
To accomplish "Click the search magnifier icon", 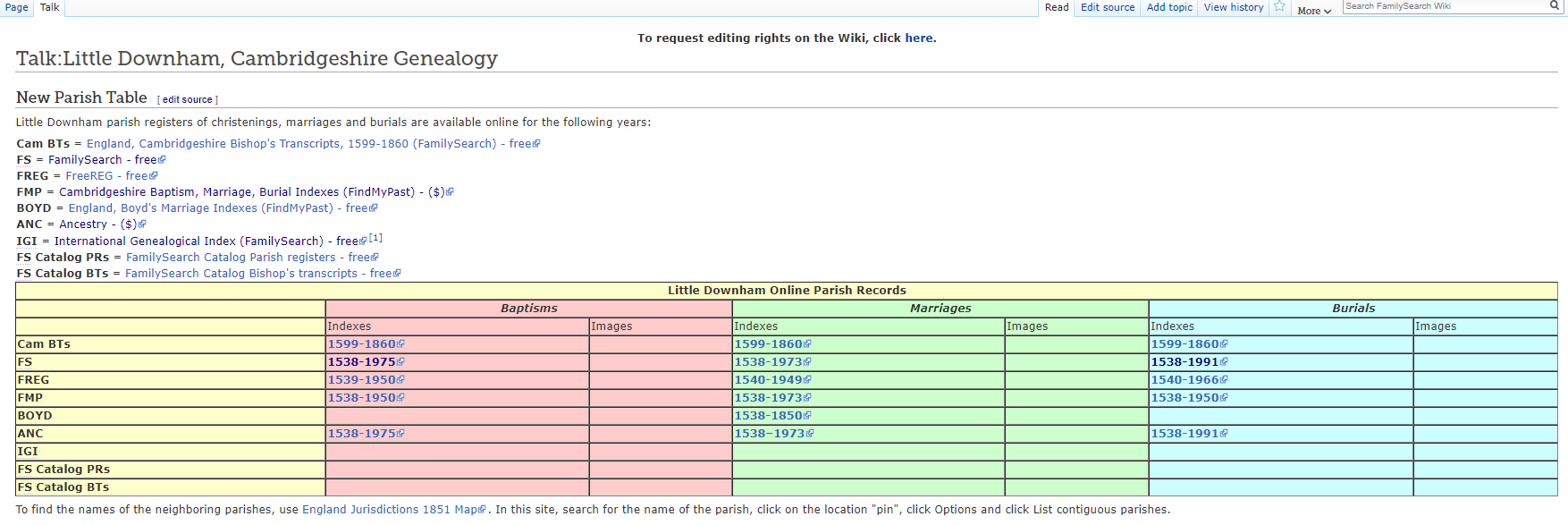I will (x=1554, y=6).
